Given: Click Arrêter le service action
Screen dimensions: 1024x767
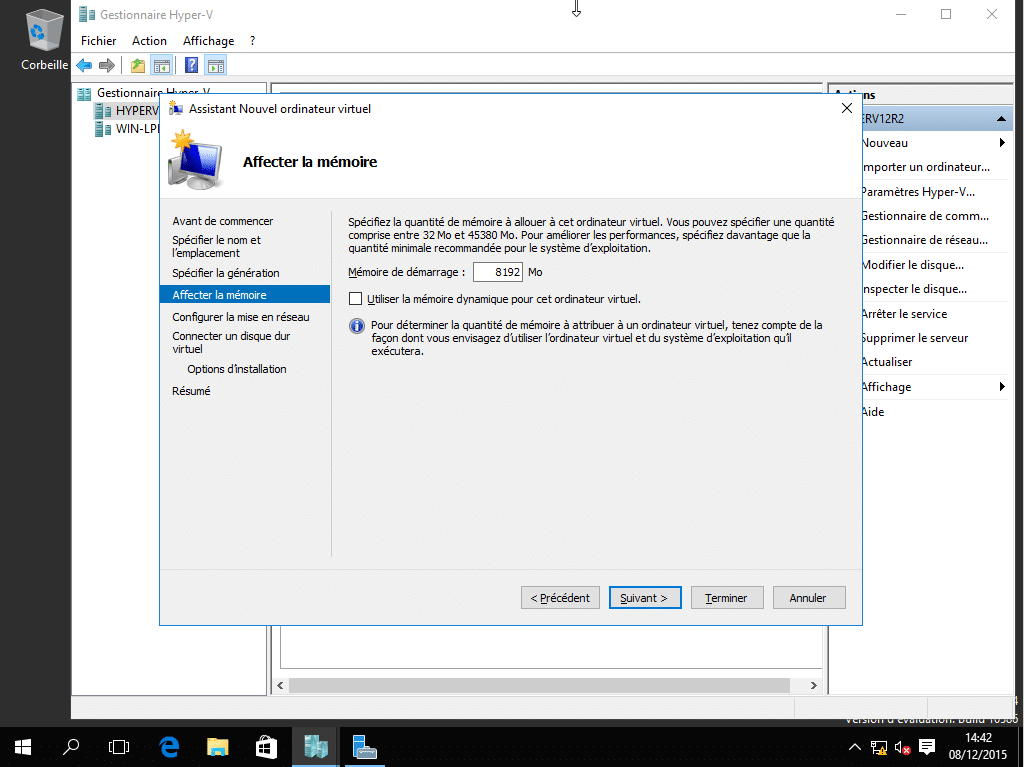Looking at the screenshot, I should pos(904,314).
